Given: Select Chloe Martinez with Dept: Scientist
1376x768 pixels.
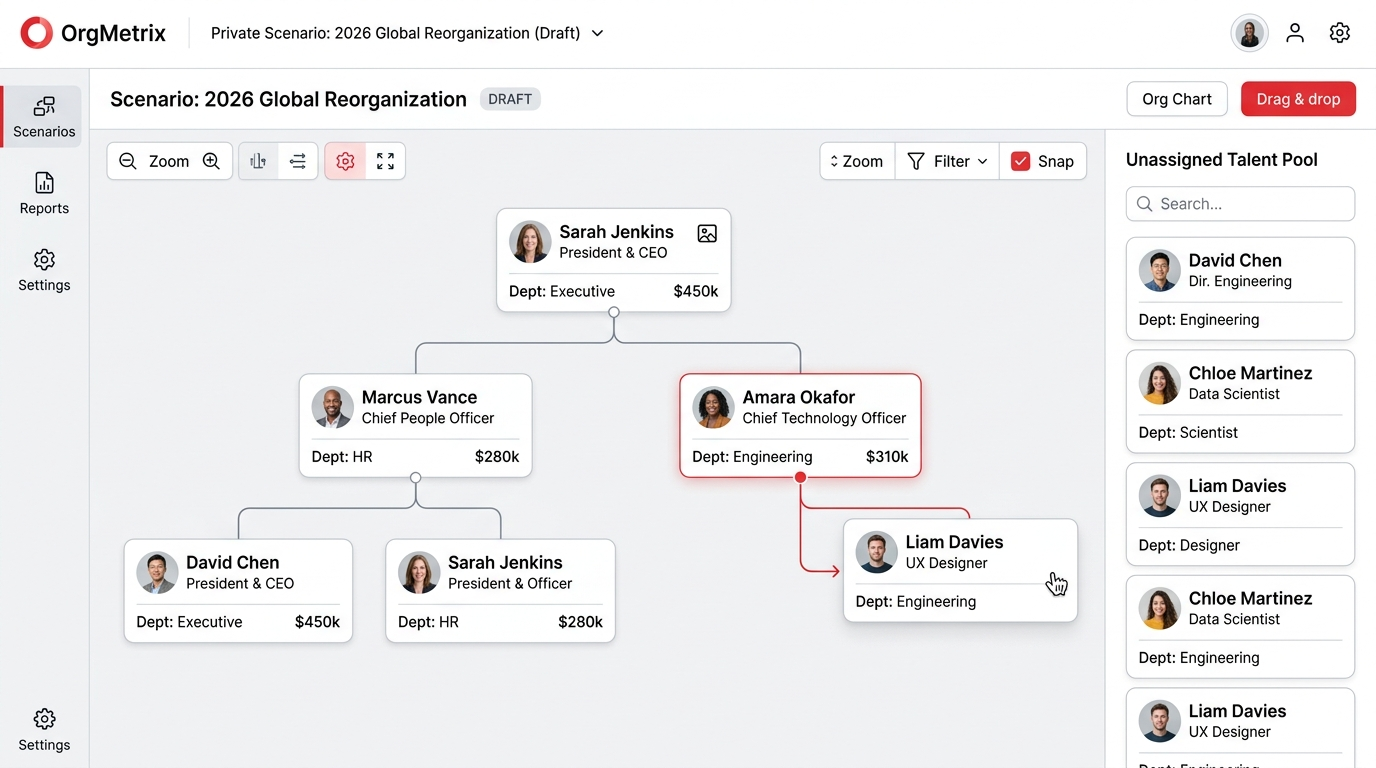Looking at the screenshot, I should tap(1240, 401).
